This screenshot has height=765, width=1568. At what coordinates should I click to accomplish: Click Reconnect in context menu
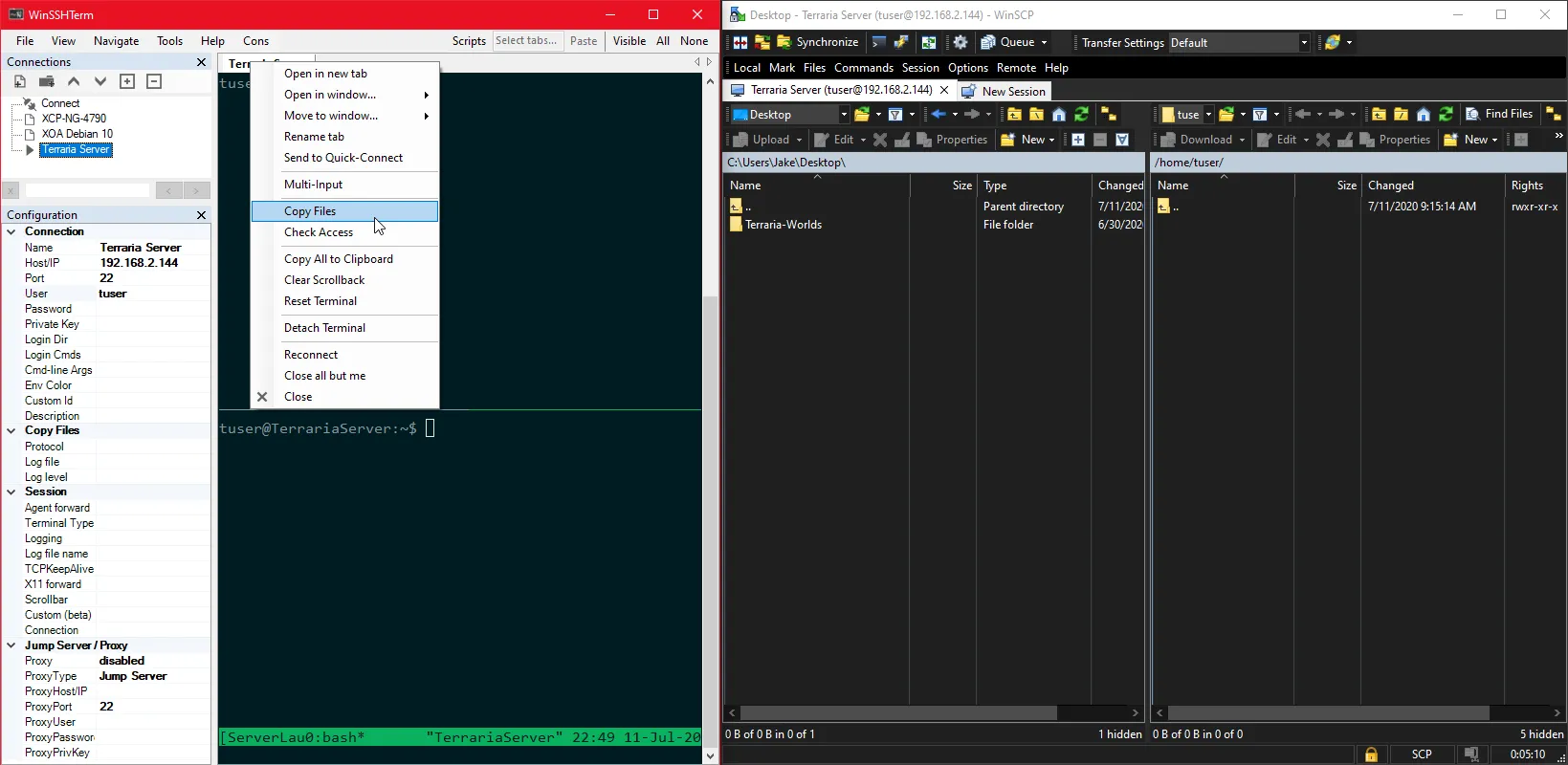pyautogui.click(x=344, y=355)
